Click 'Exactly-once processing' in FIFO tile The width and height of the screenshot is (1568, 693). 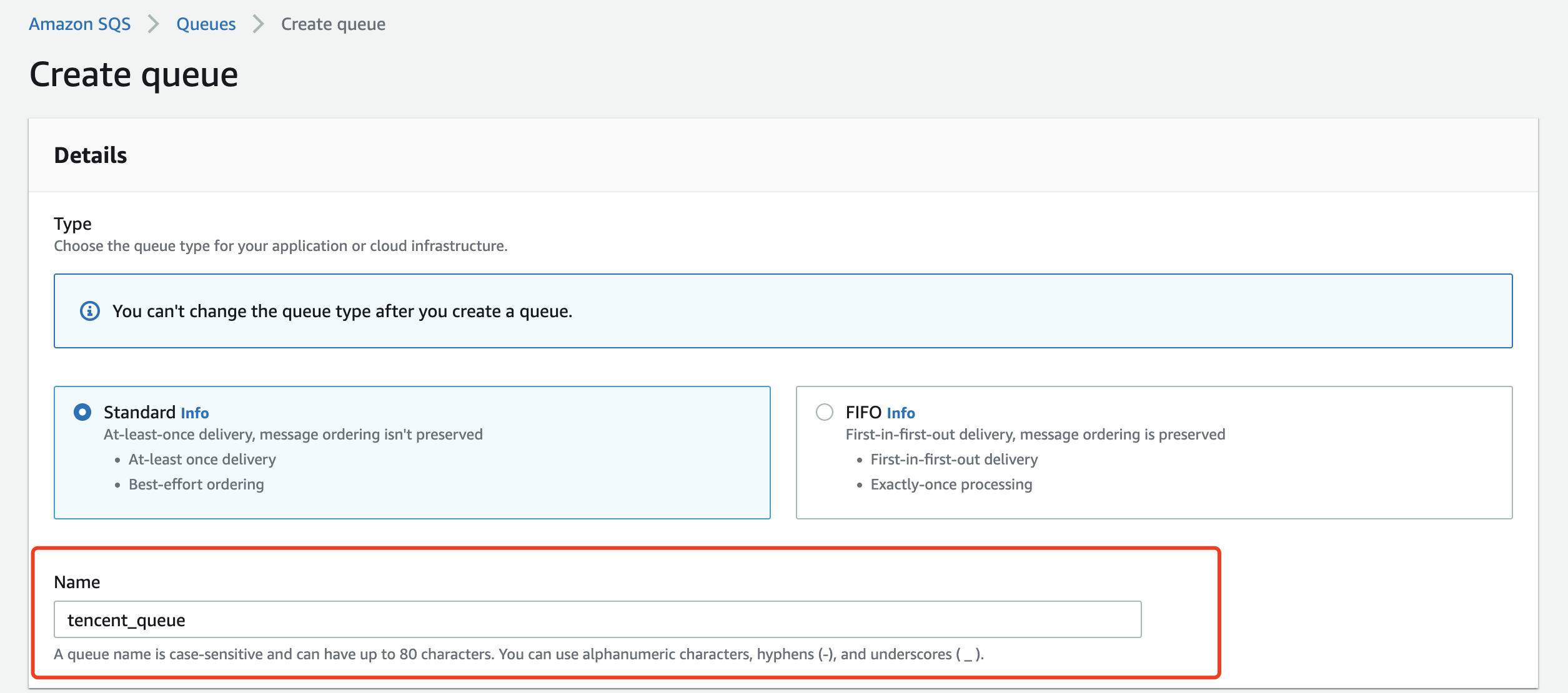click(x=951, y=484)
